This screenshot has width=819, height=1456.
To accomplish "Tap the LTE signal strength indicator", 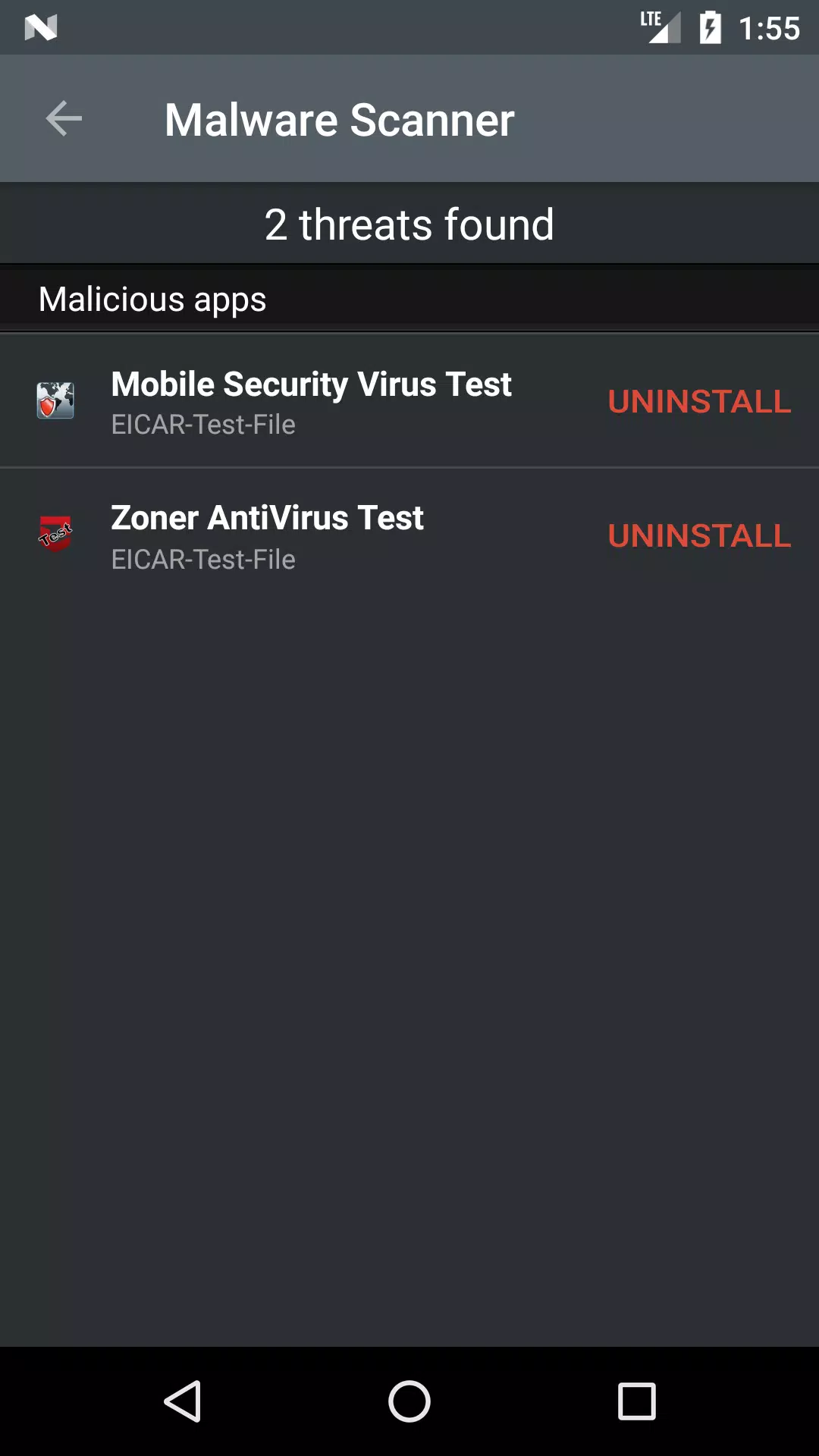I will point(660,28).
